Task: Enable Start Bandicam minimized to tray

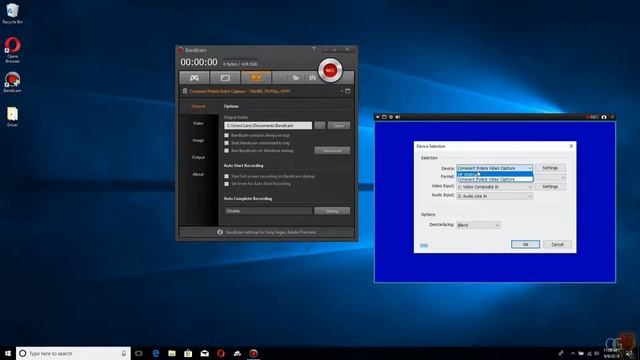Action: pos(227,143)
